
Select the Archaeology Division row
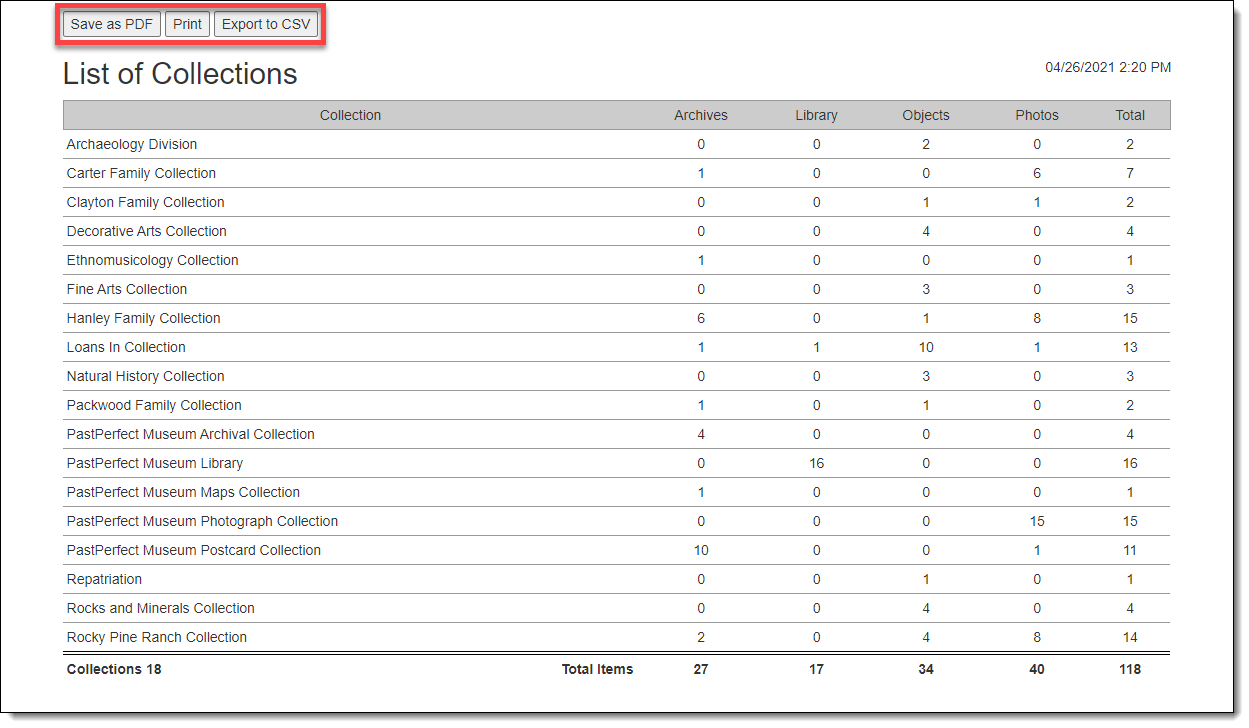[x=132, y=144]
